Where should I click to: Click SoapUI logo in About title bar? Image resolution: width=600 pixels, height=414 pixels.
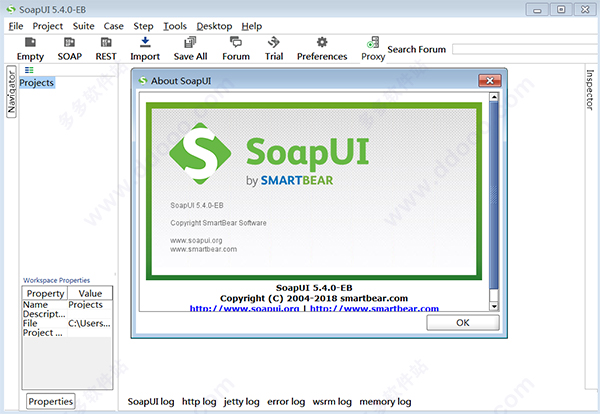pyautogui.click(x=143, y=81)
